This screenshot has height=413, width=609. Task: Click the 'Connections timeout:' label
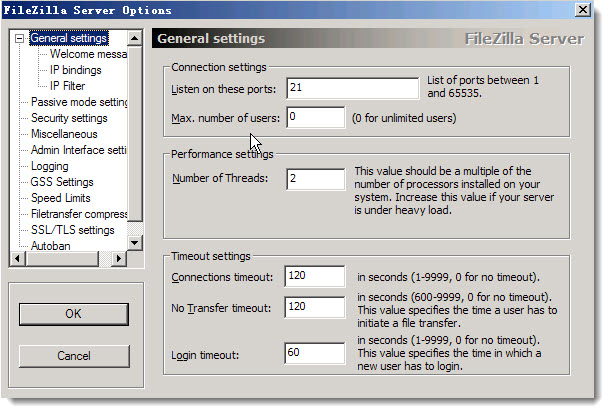[x=222, y=277]
